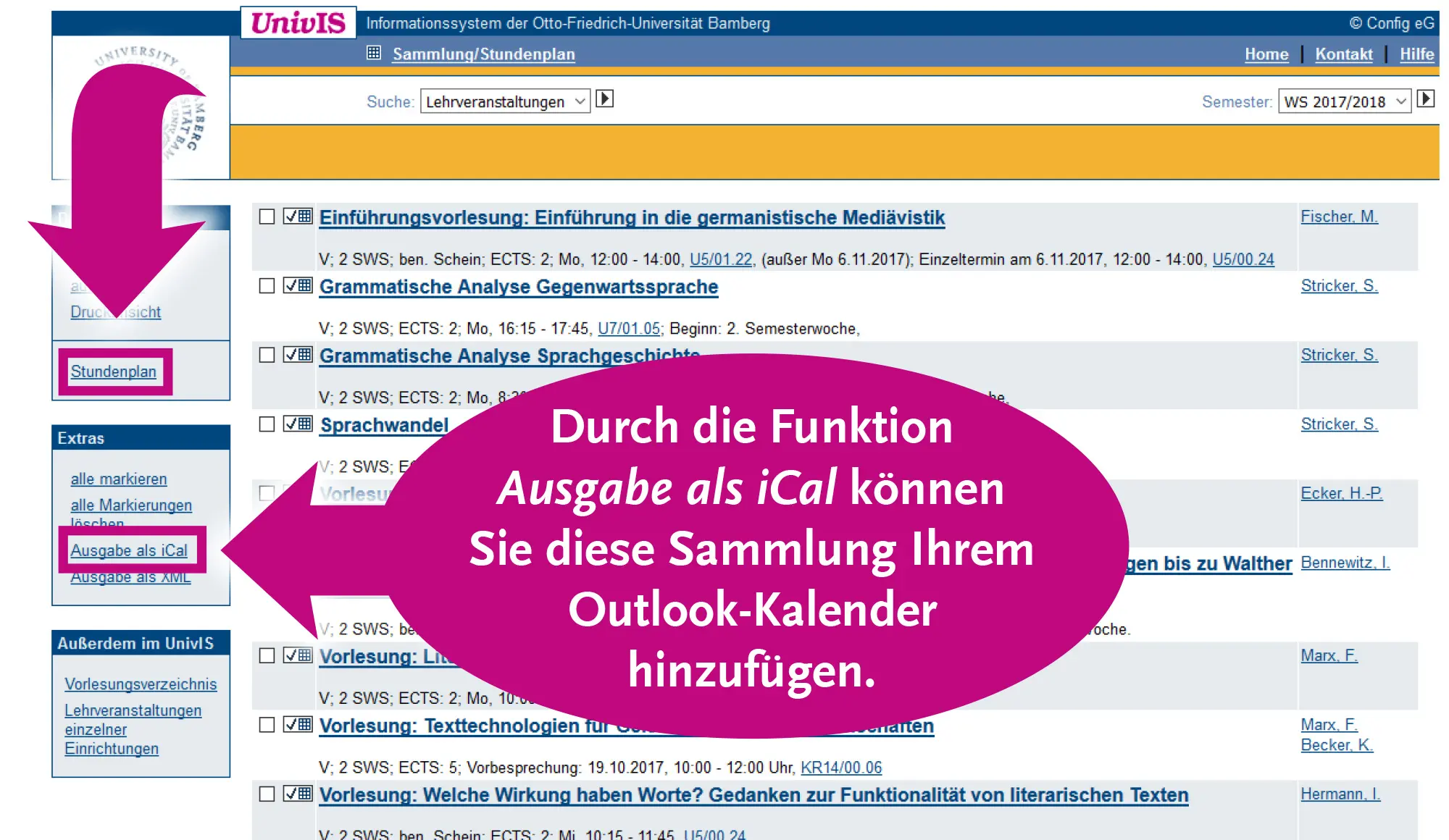Click the search go arrow button
Screen dimensions: 1449x840
604,99
